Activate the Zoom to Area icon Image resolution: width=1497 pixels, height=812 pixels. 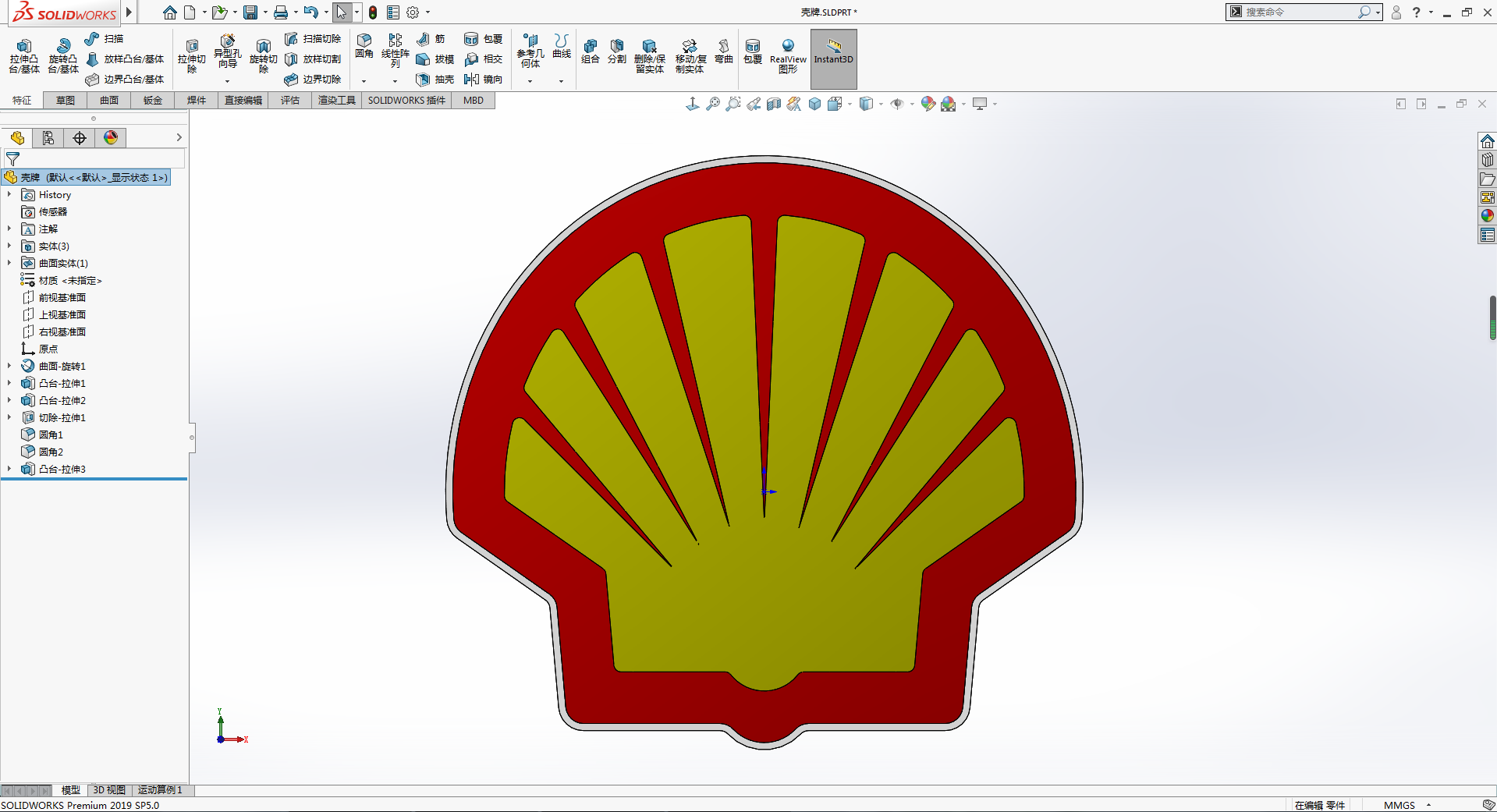(733, 104)
